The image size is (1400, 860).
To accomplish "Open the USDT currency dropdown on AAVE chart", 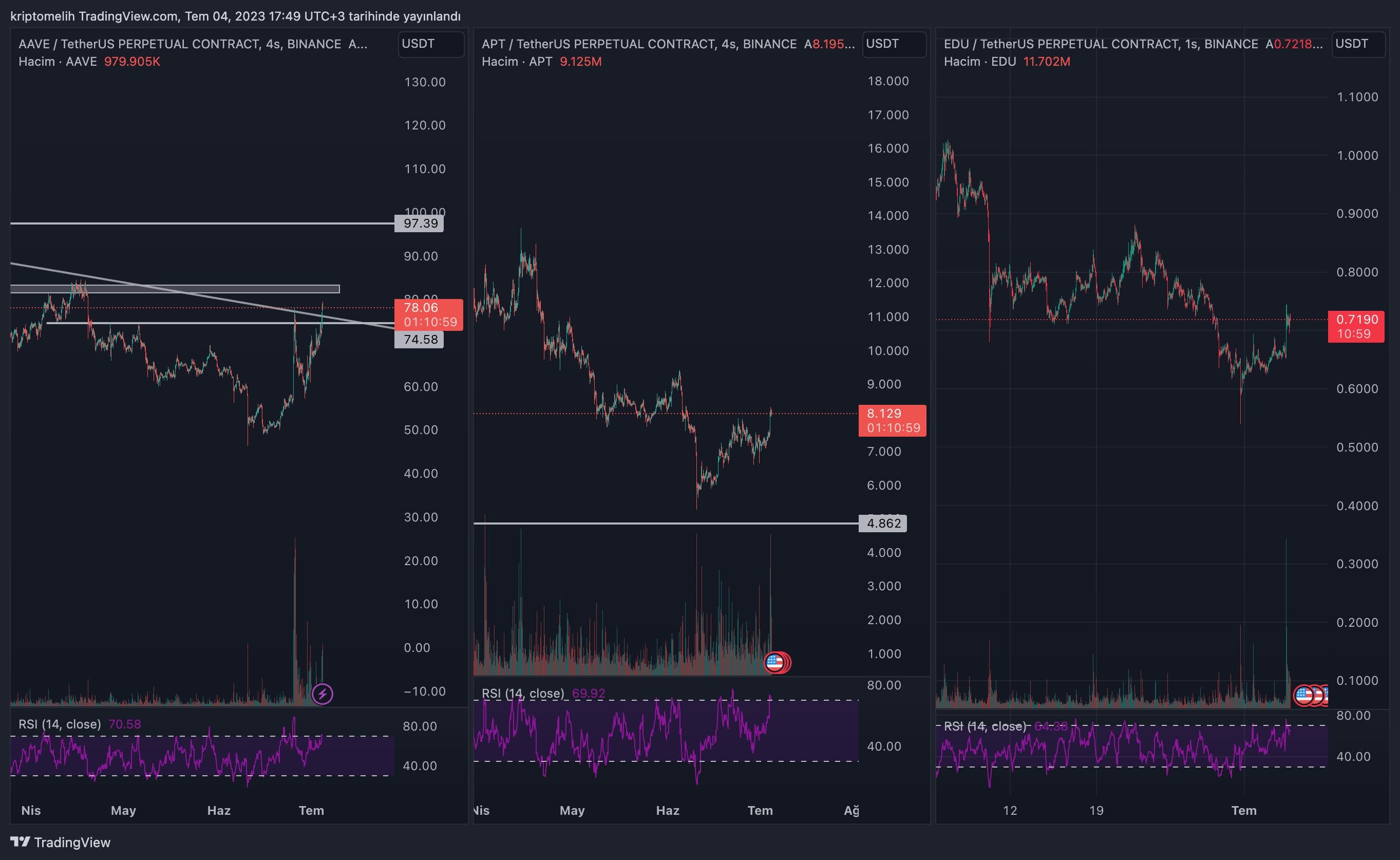I will [431, 44].
